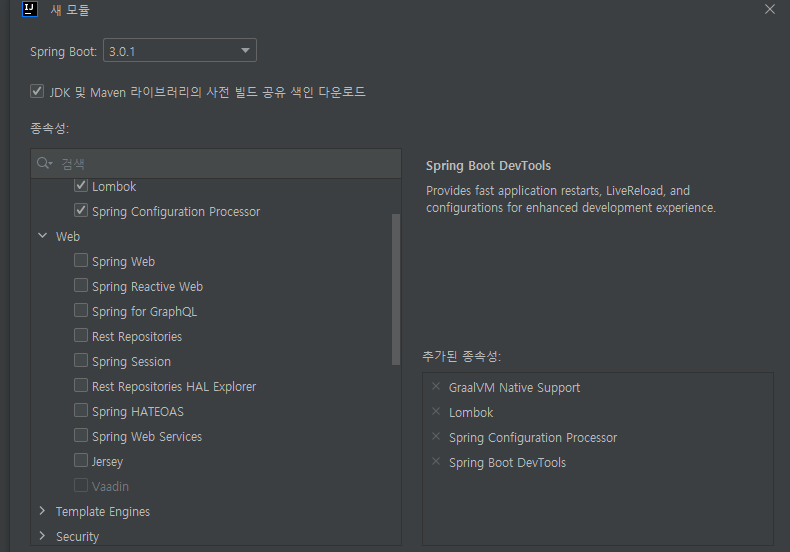Expand the Security category
790x552 pixels.
pyautogui.click(x=43, y=536)
